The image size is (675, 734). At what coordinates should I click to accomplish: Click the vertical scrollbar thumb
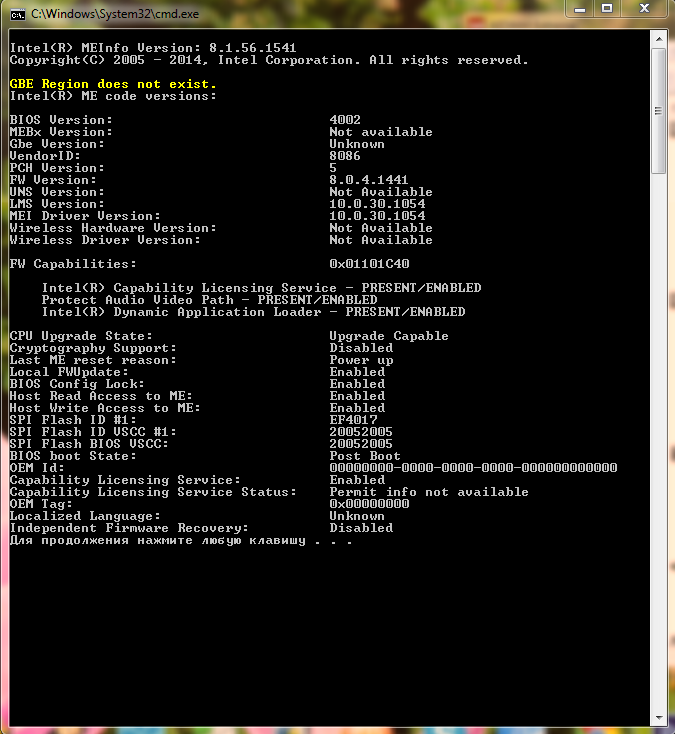[x=659, y=111]
